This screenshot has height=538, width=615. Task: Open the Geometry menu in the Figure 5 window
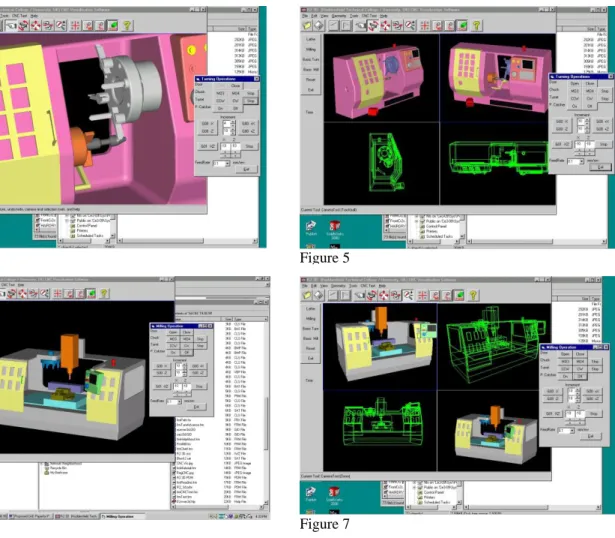[x=338, y=16]
